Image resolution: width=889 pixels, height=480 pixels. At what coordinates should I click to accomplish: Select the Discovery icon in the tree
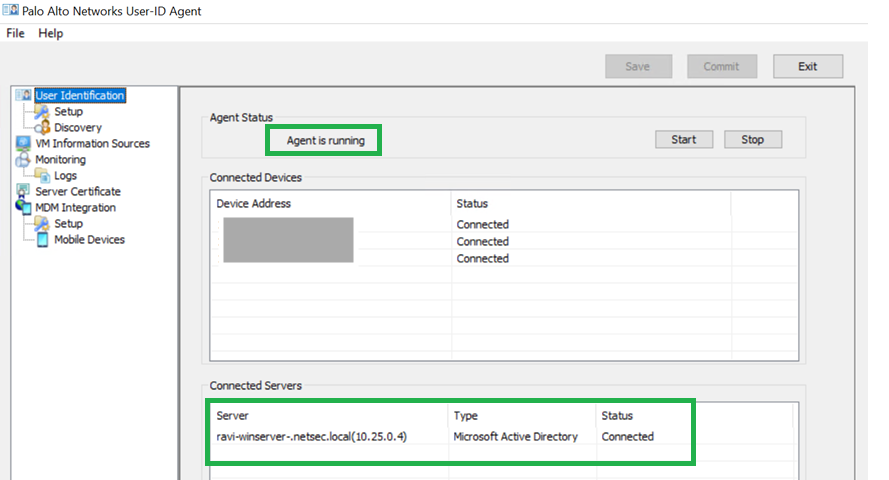coord(42,128)
